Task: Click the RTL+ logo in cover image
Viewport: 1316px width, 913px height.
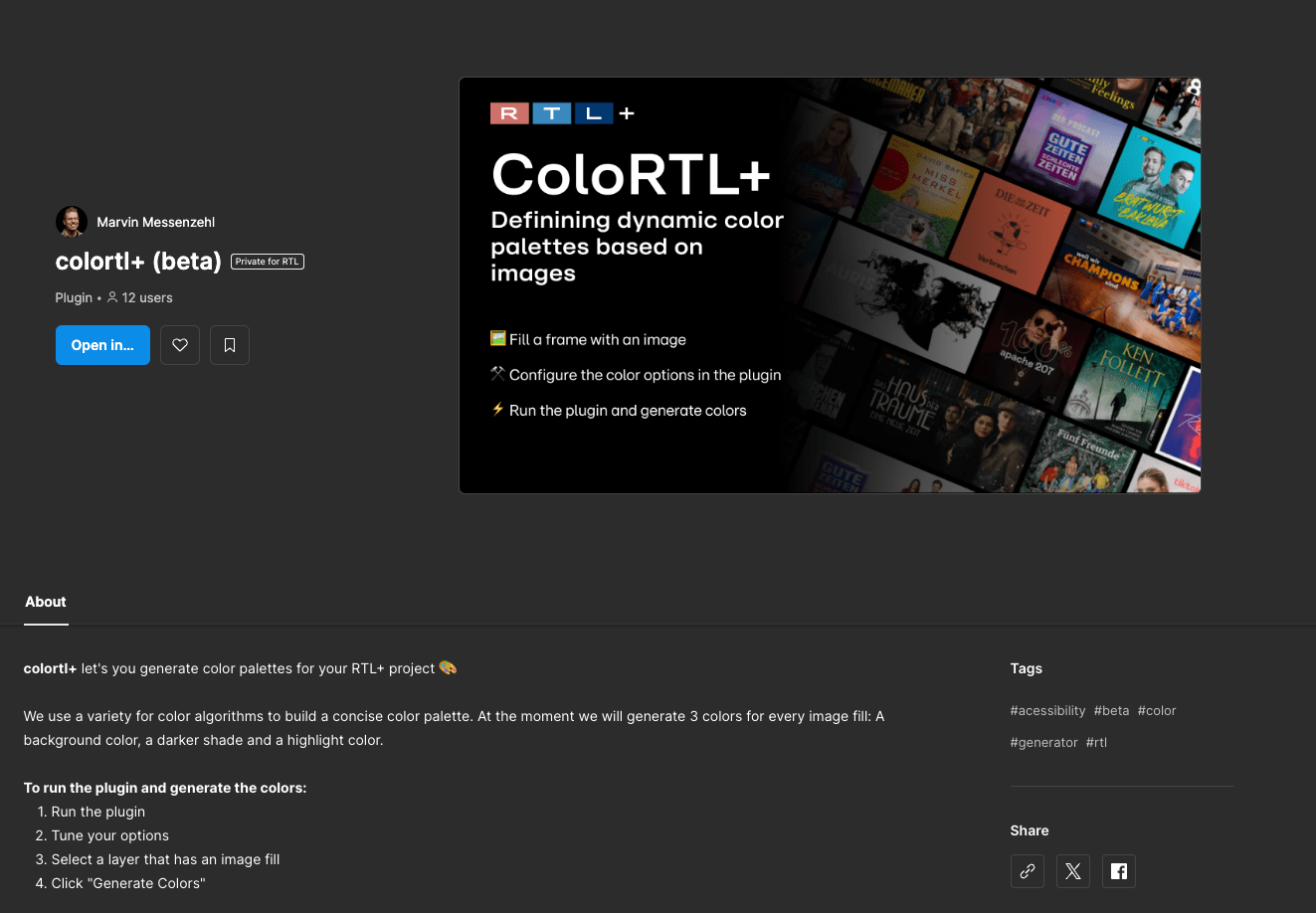Action: pyautogui.click(x=562, y=113)
